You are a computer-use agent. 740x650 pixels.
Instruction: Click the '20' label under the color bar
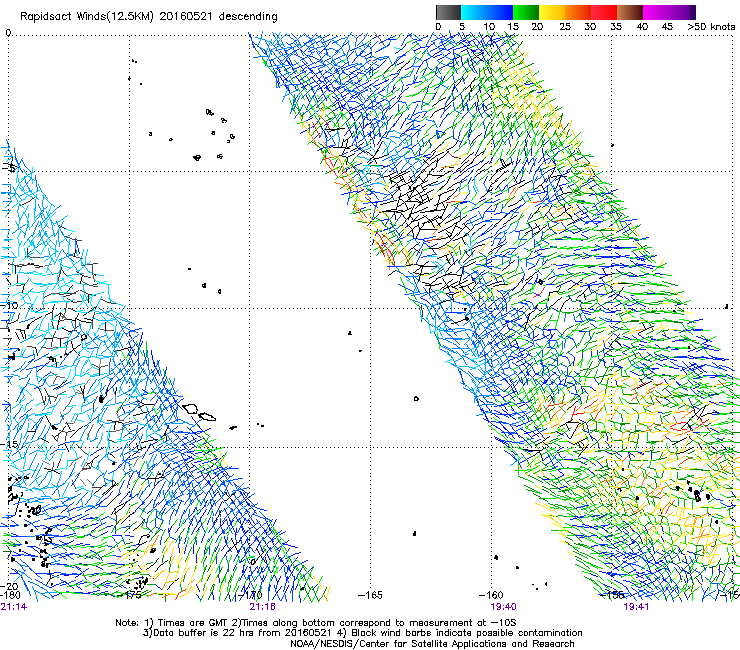(537, 27)
